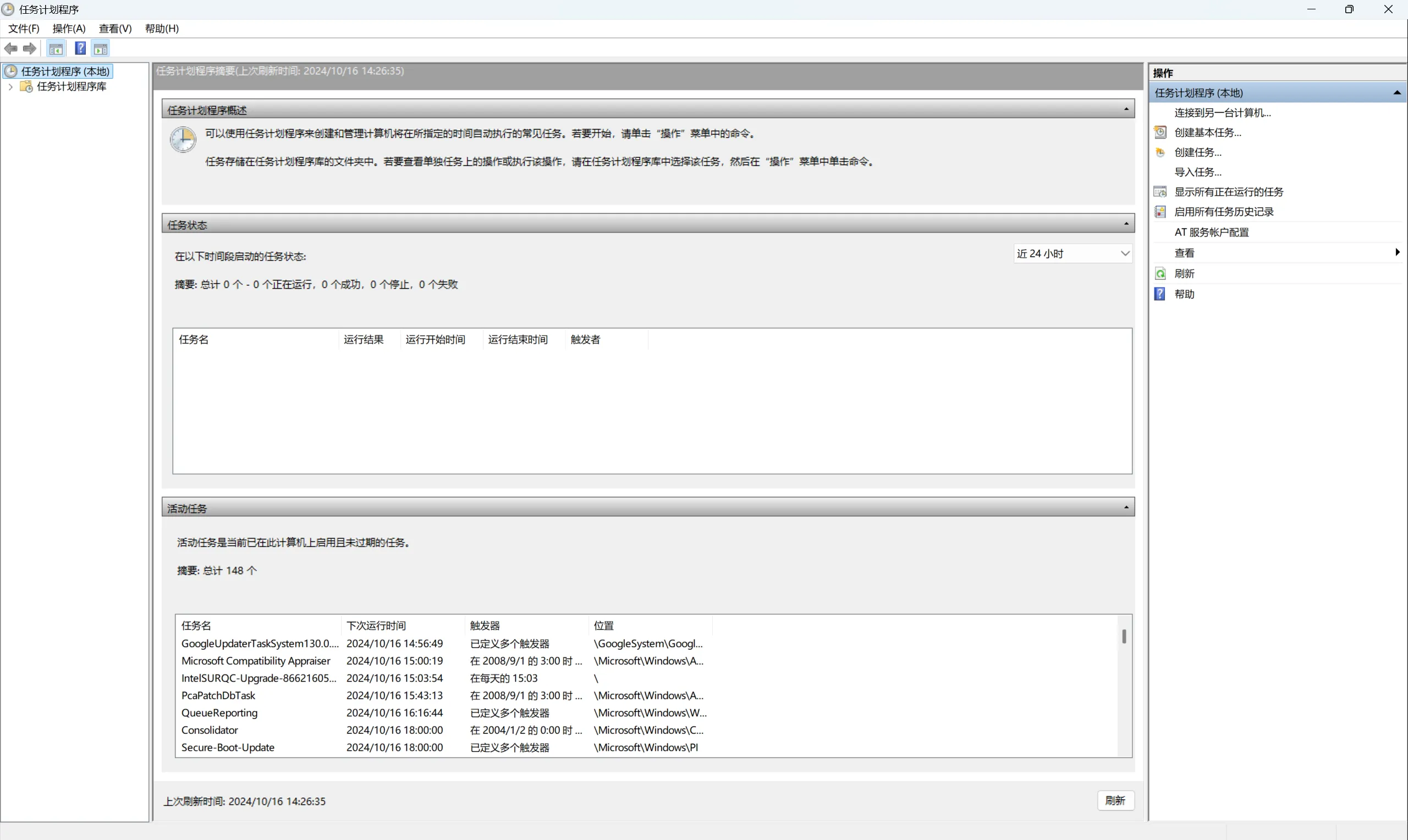Click 连接到另一台计算机 action link
1408x840 pixels.
1222,113
